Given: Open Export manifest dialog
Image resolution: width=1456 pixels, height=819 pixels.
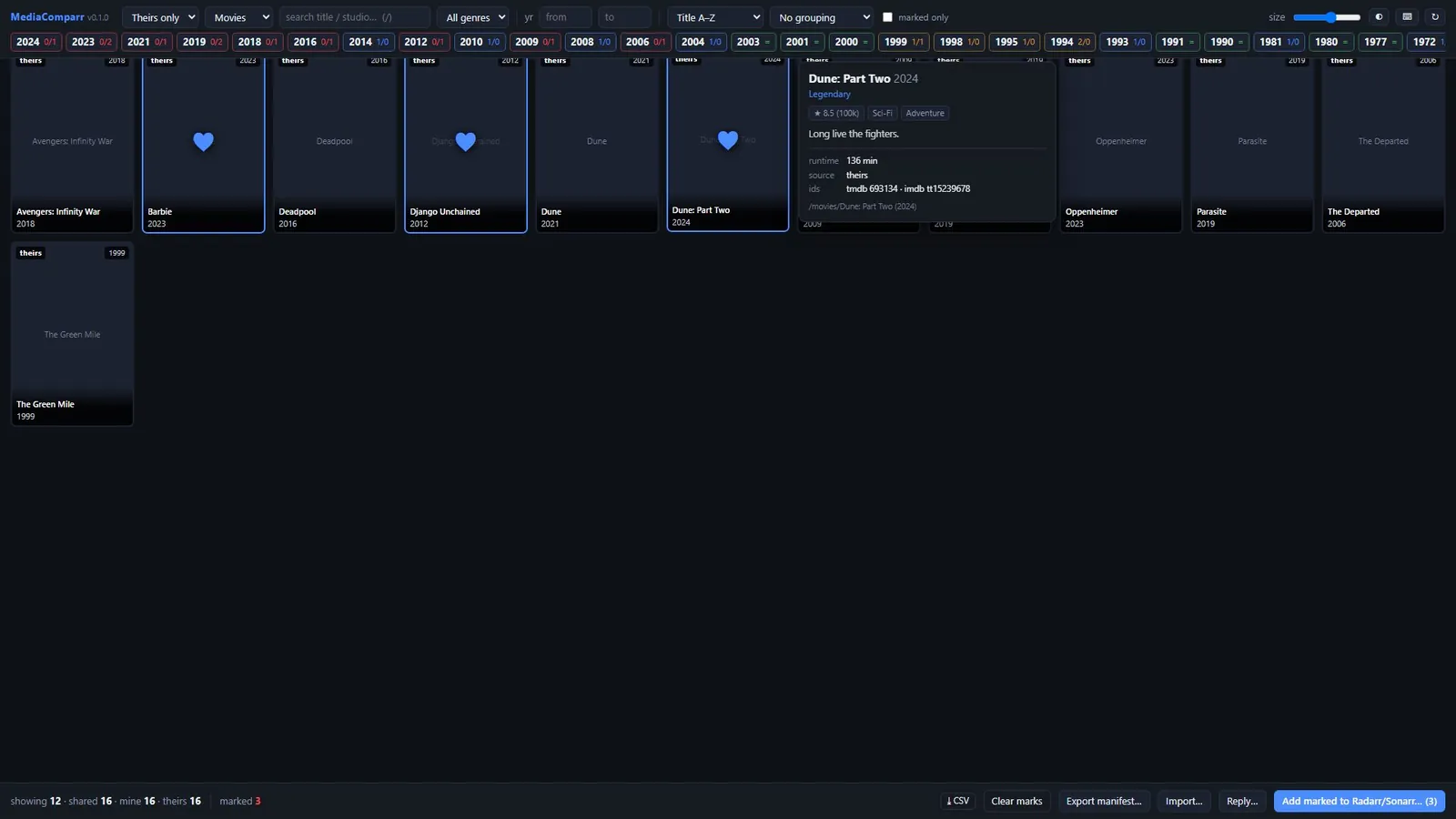Looking at the screenshot, I should 1104,801.
